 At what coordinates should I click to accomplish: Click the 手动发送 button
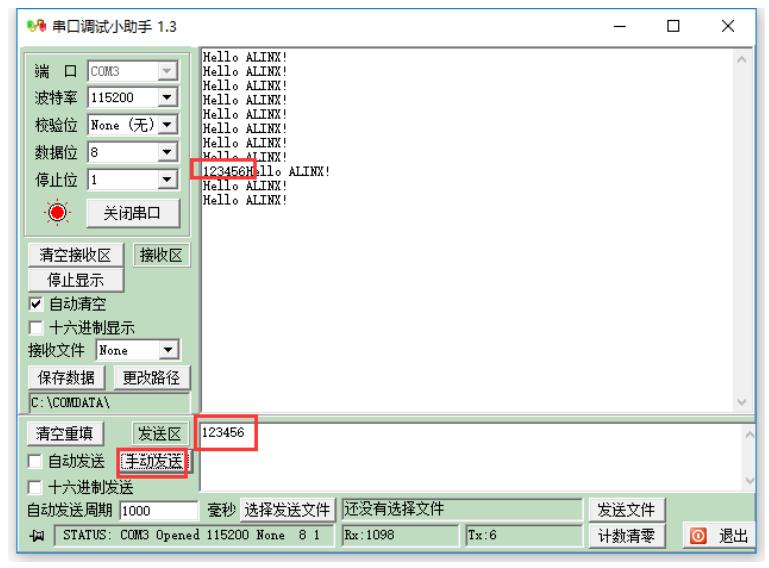(152, 461)
